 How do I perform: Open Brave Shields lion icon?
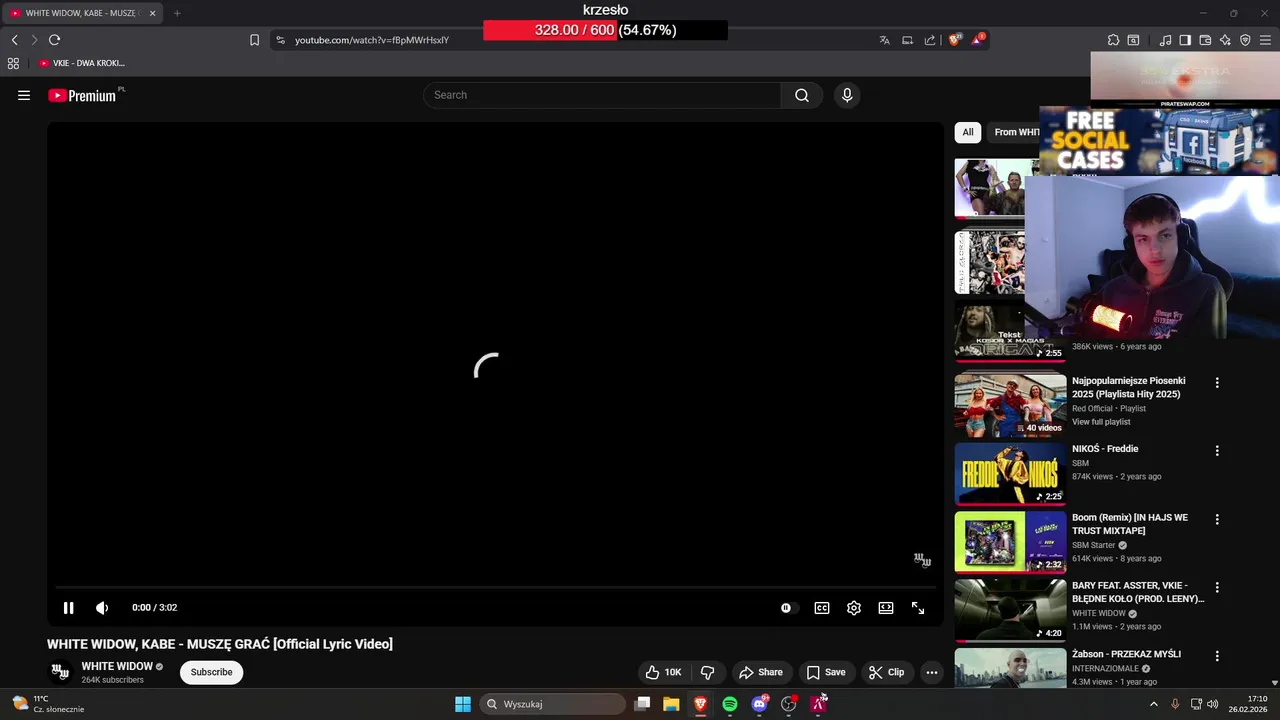point(955,40)
